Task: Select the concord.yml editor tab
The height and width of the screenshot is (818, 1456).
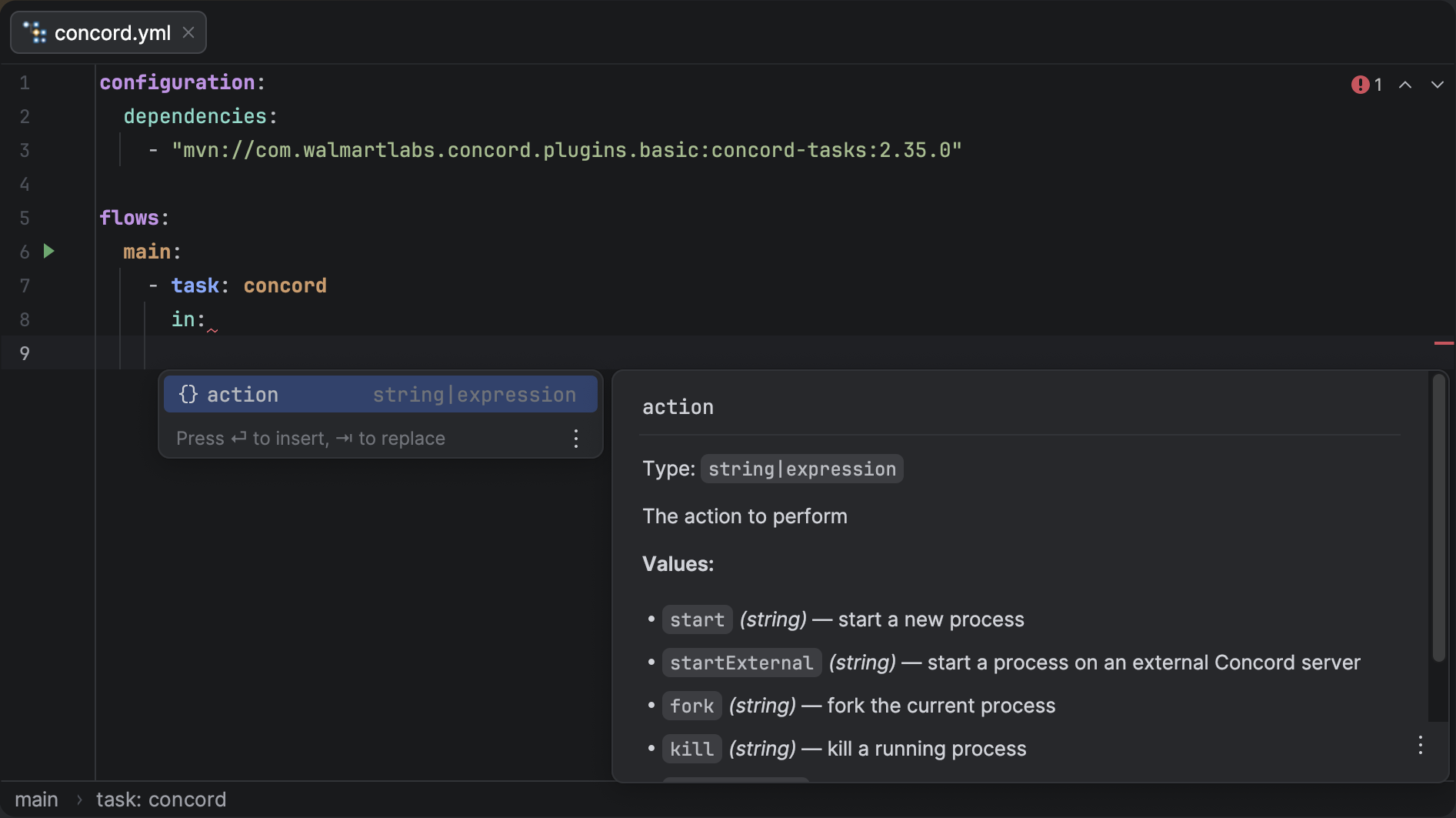Action: 112,33
